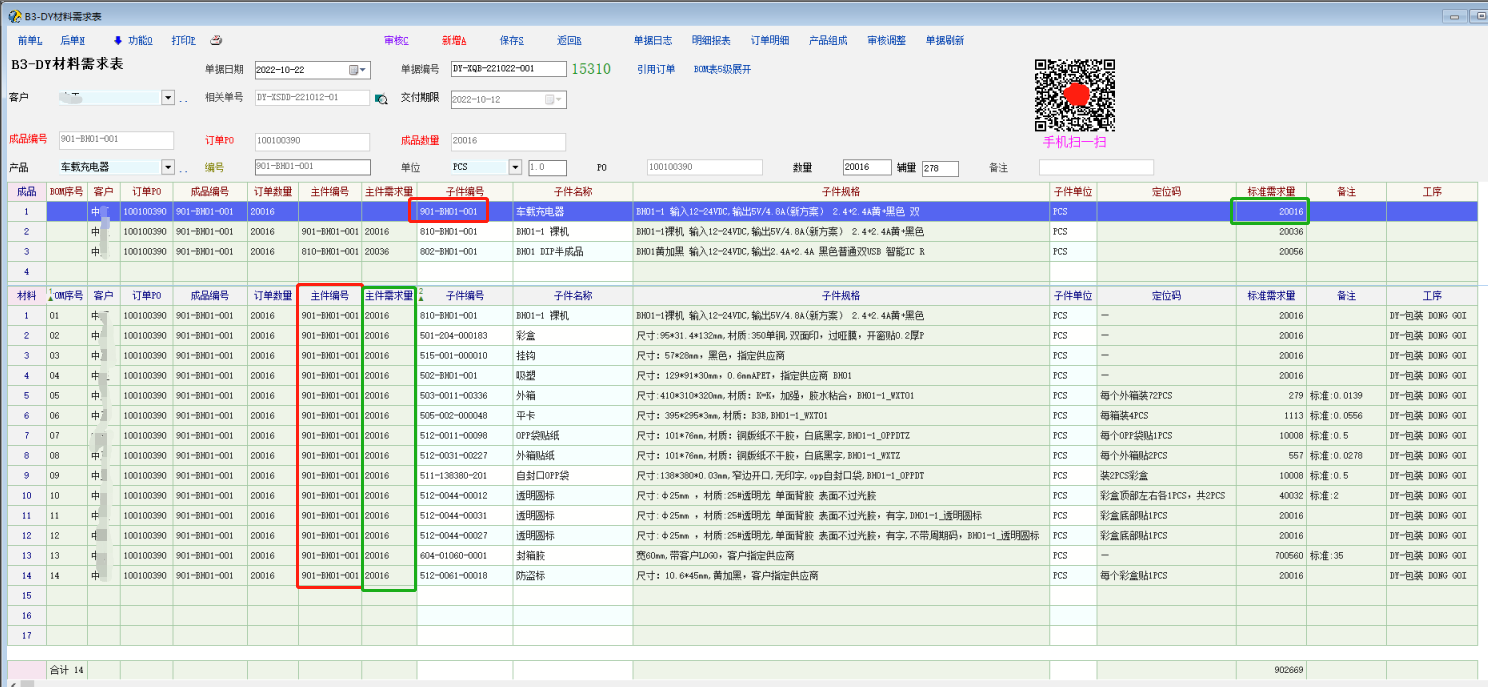The height and width of the screenshot is (687, 1488).
Task: Expand the 单位 PCS dropdown
Action: pyautogui.click(x=515, y=168)
